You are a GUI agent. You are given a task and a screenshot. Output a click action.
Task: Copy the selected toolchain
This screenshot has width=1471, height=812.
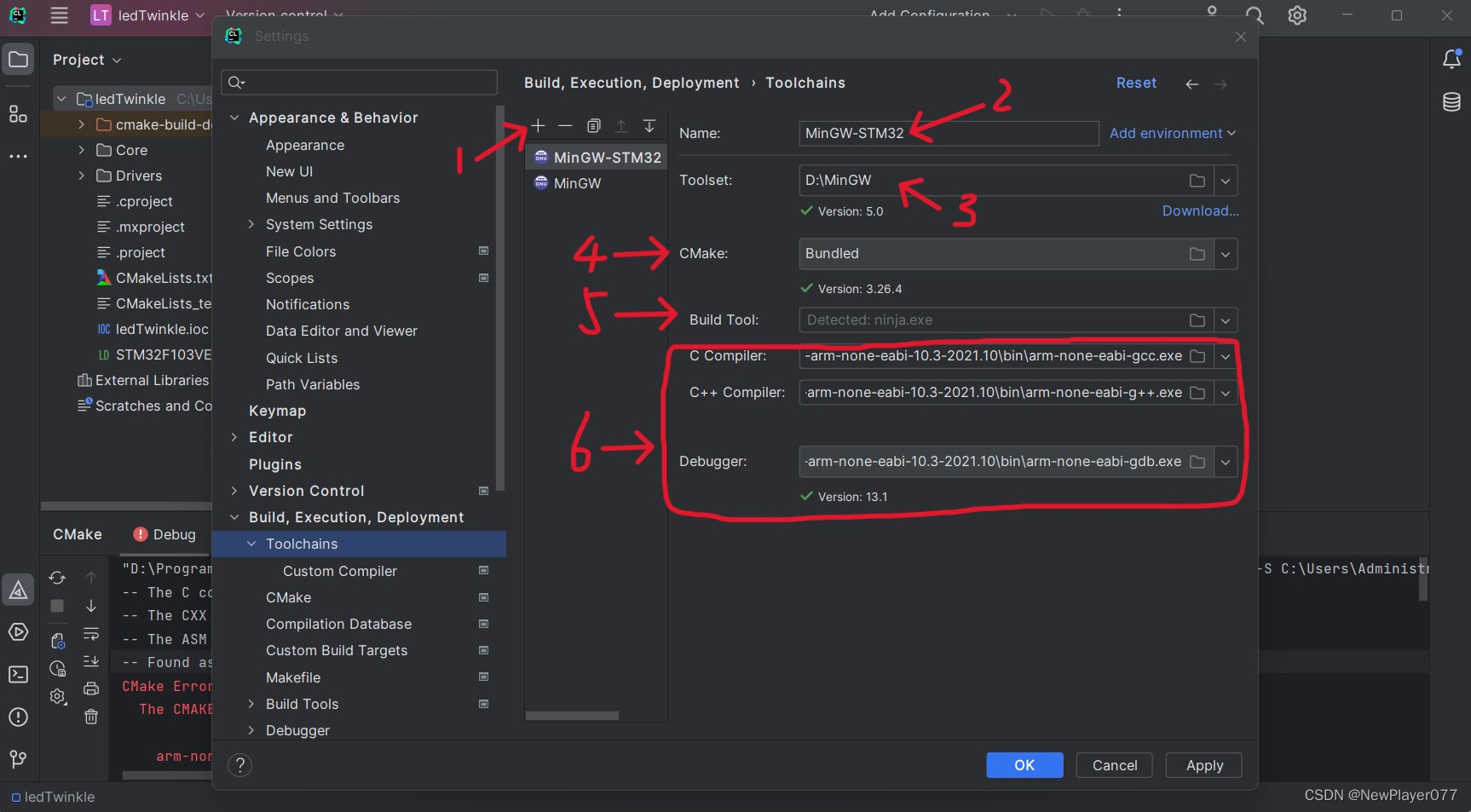point(594,126)
